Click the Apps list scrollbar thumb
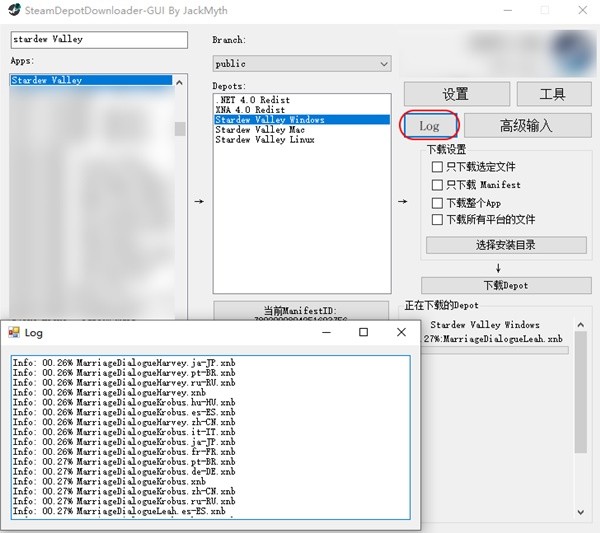The width and height of the screenshot is (600, 533). (x=180, y=129)
